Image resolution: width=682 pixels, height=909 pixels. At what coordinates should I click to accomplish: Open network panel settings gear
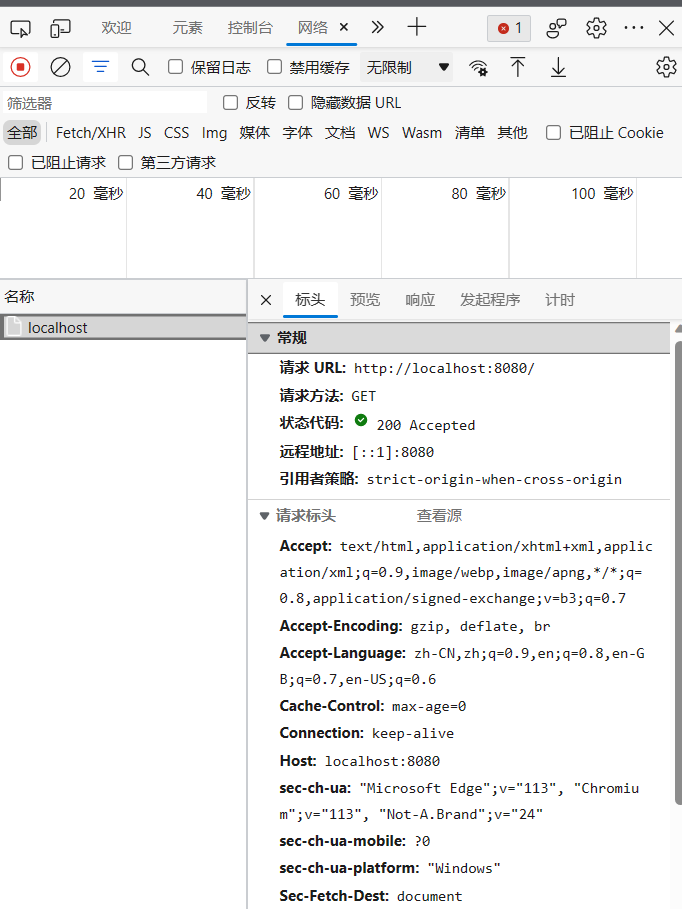666,67
